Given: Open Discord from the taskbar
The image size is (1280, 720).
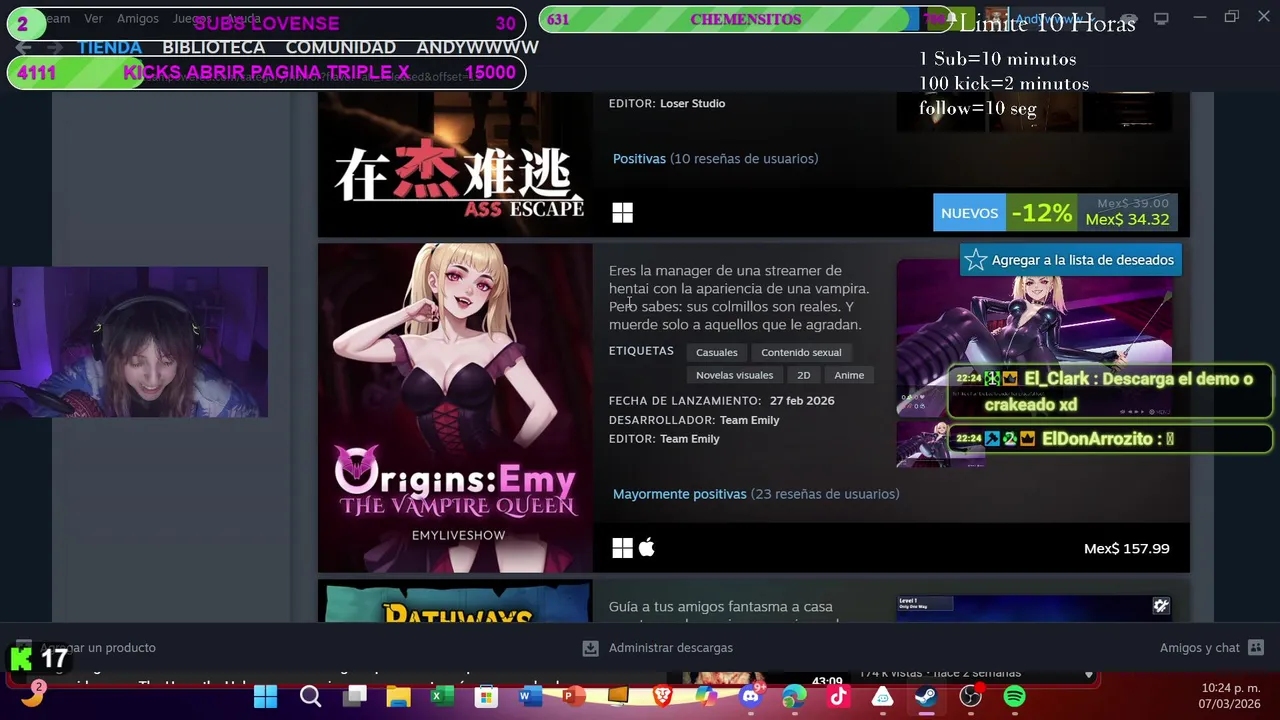Looking at the screenshot, I should 750,697.
